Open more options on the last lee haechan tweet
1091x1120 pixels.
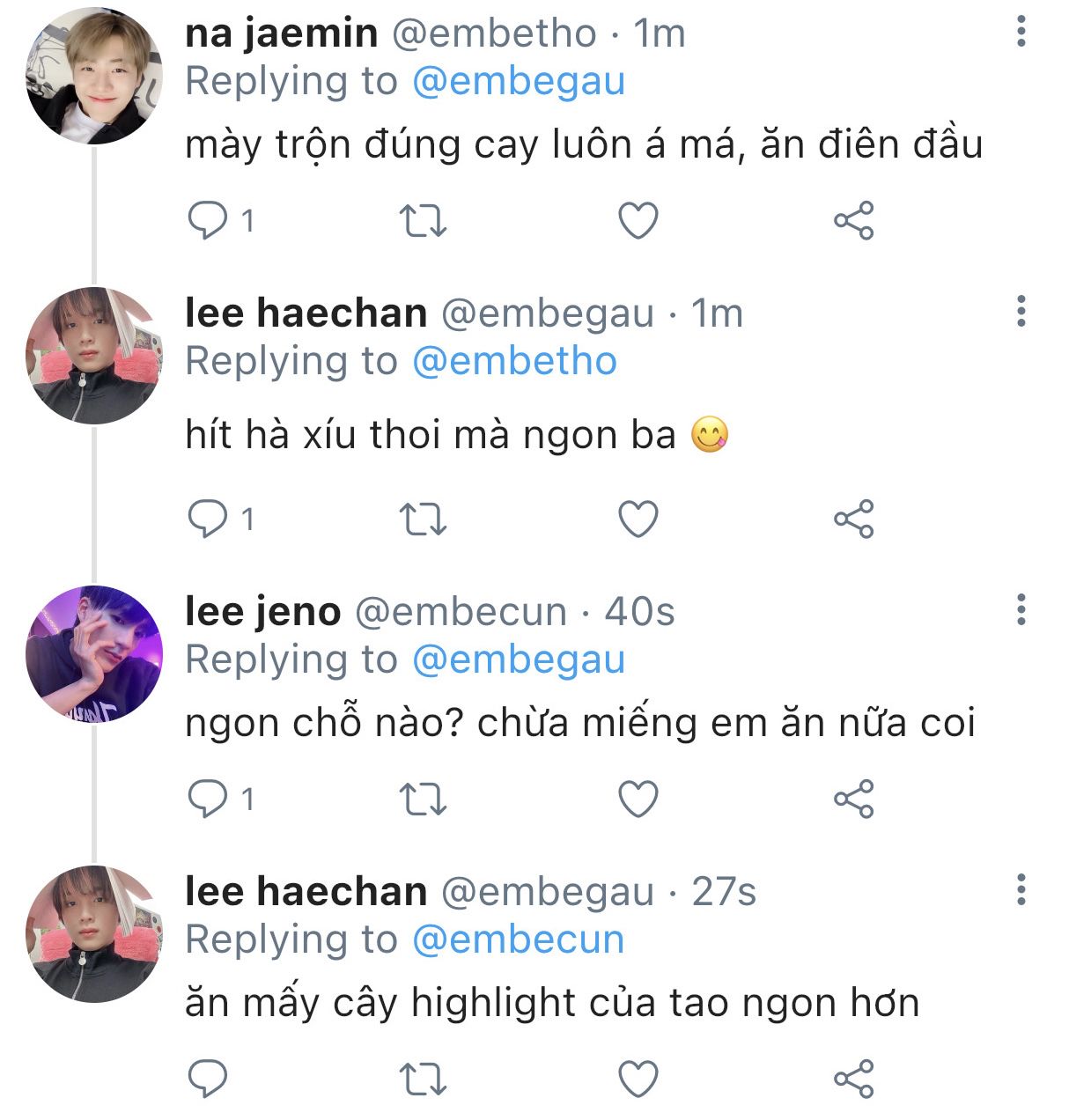click(1021, 890)
